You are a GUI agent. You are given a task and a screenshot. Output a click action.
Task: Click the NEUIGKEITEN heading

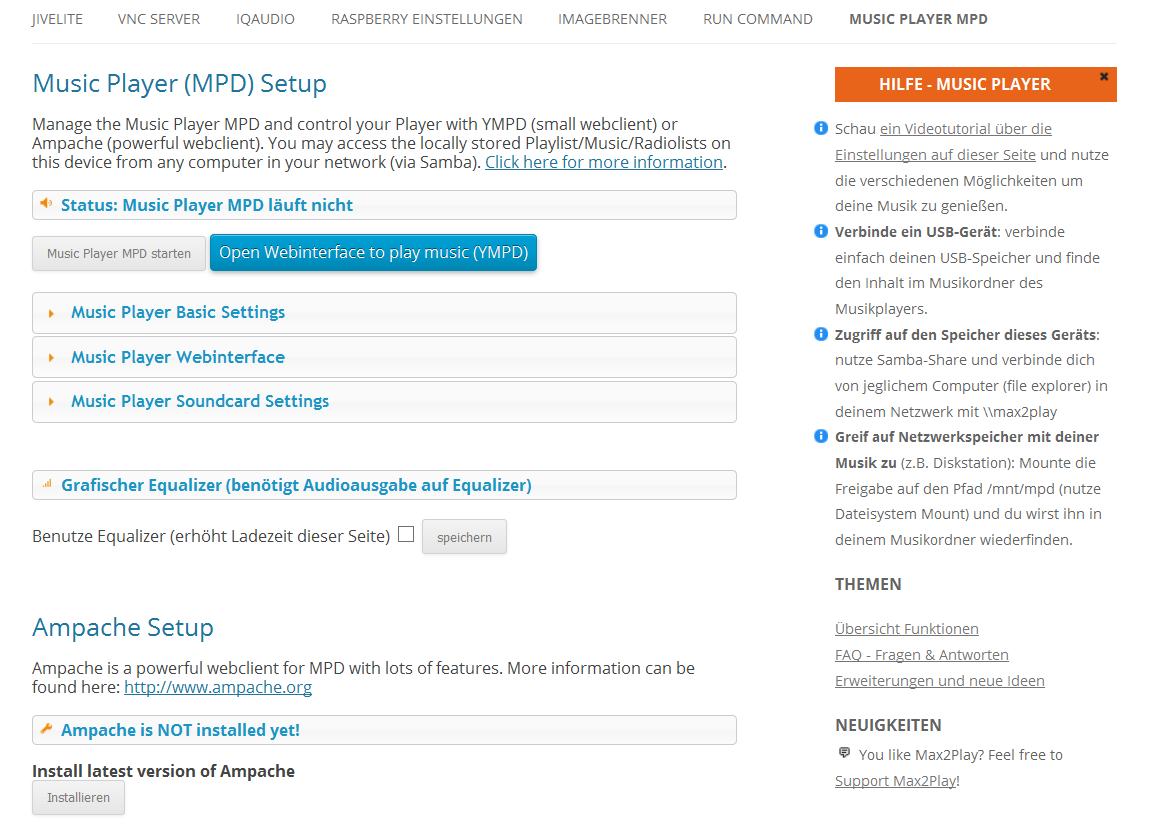pos(888,725)
